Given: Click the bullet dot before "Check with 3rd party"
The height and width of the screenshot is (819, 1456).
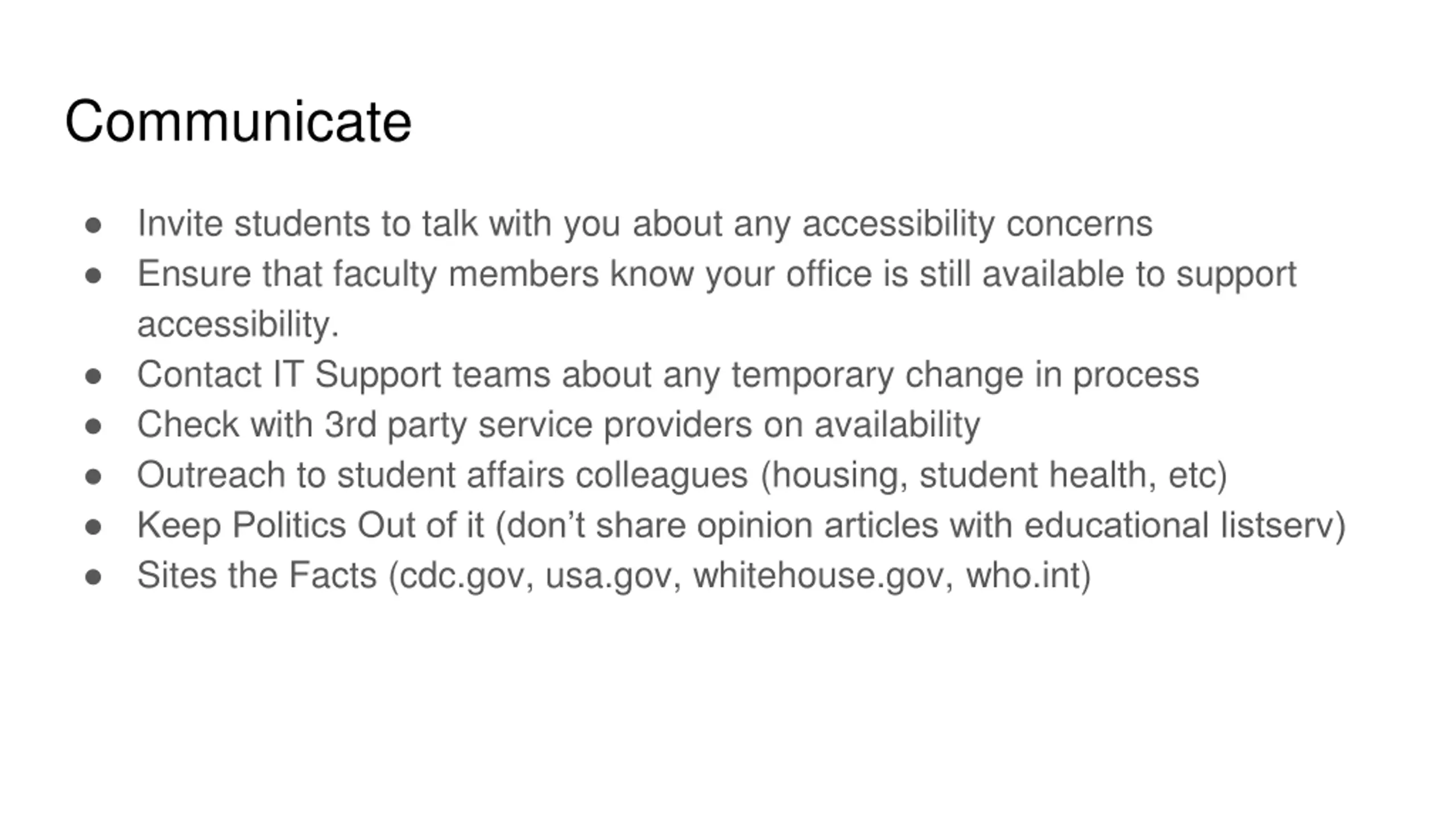Looking at the screenshot, I should pos(93,427).
